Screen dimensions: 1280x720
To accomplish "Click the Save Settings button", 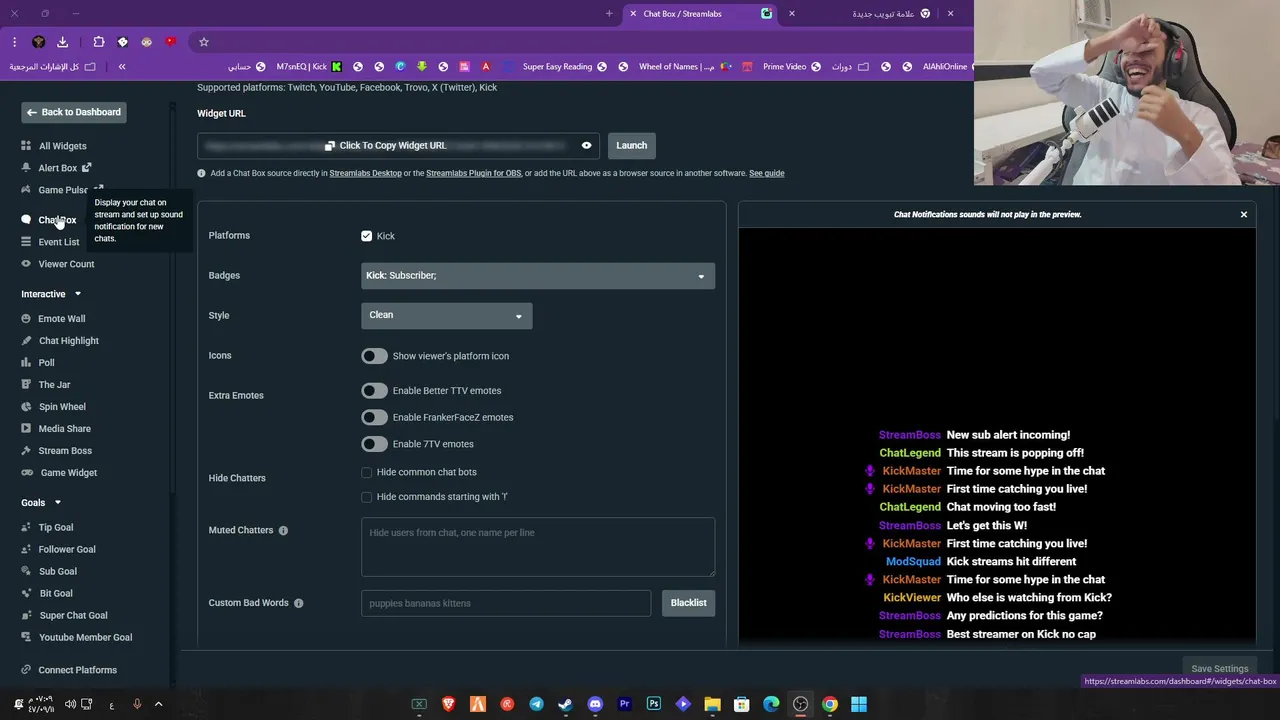I will coord(1219,668).
